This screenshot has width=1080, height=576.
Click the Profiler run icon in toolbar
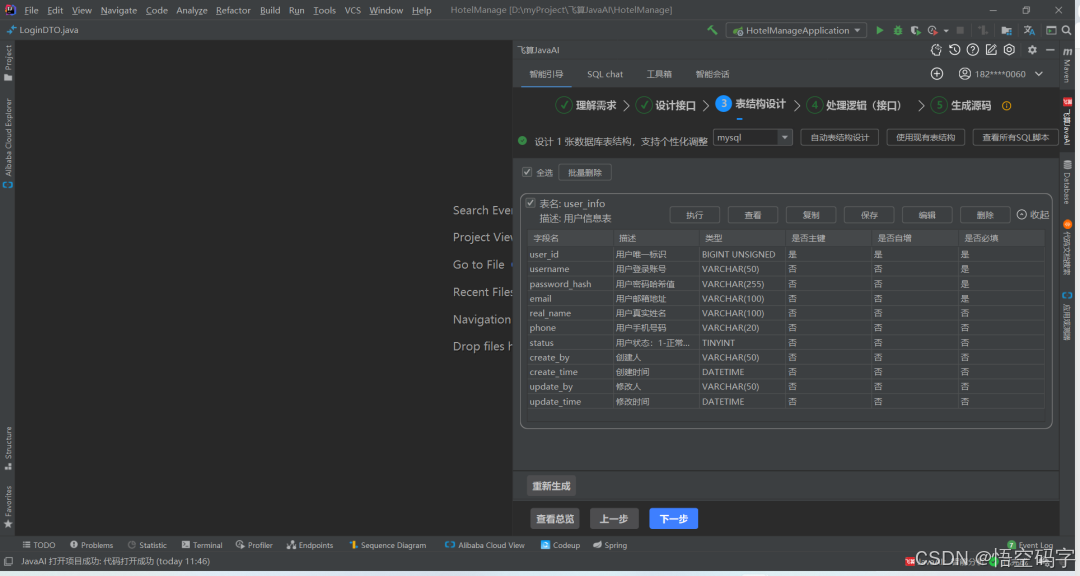933,30
